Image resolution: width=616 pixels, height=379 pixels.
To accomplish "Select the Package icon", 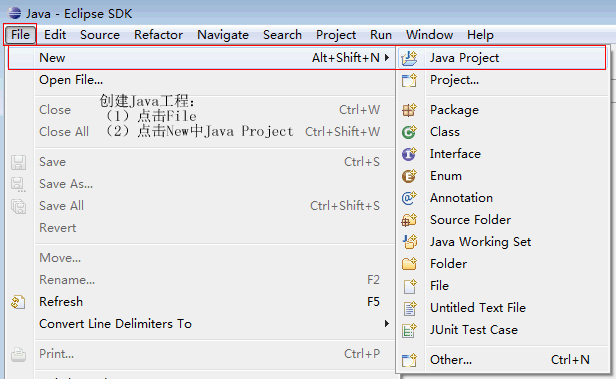I will click(409, 110).
